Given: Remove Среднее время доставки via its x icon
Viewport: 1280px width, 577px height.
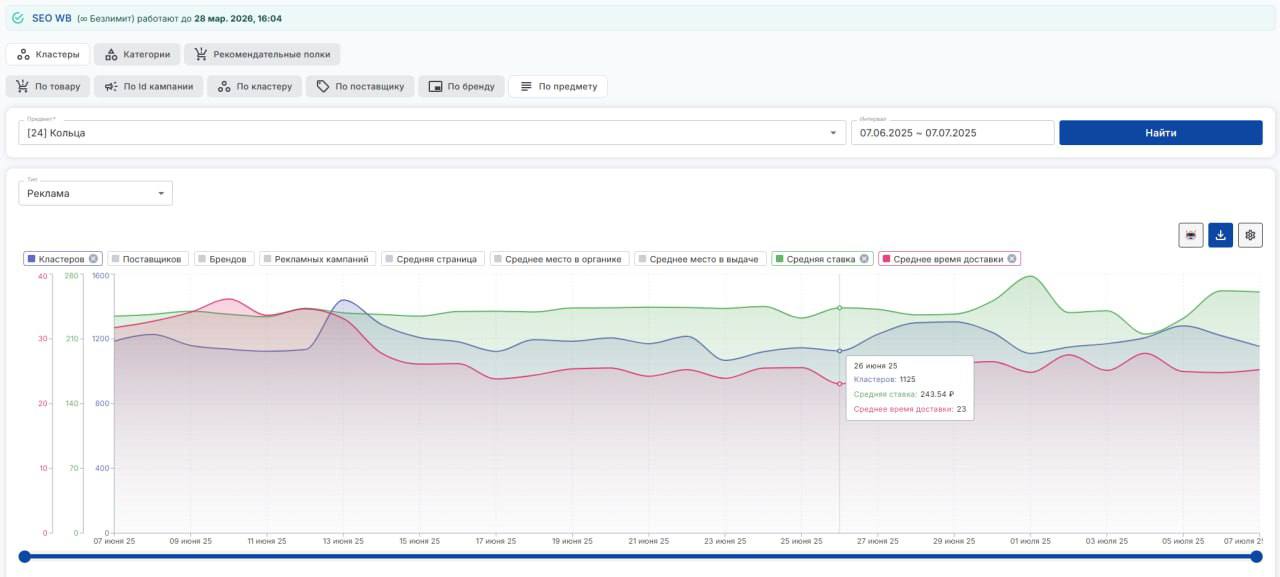Looking at the screenshot, I should click(1011, 259).
